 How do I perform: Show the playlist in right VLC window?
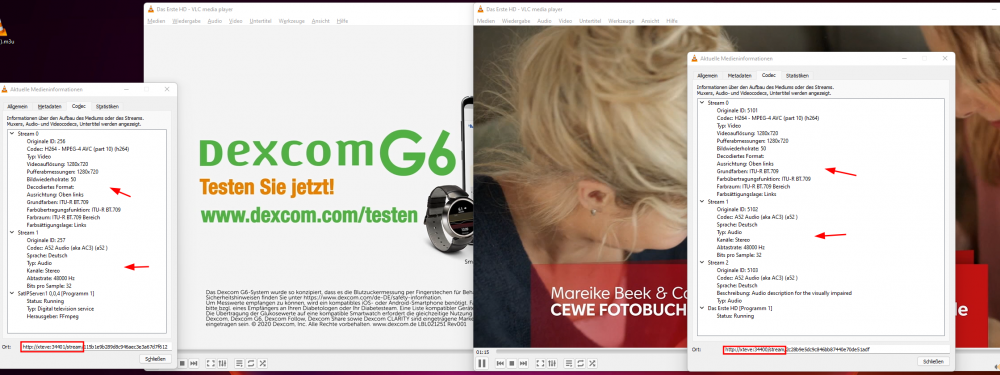pyautogui.click(x=569, y=363)
